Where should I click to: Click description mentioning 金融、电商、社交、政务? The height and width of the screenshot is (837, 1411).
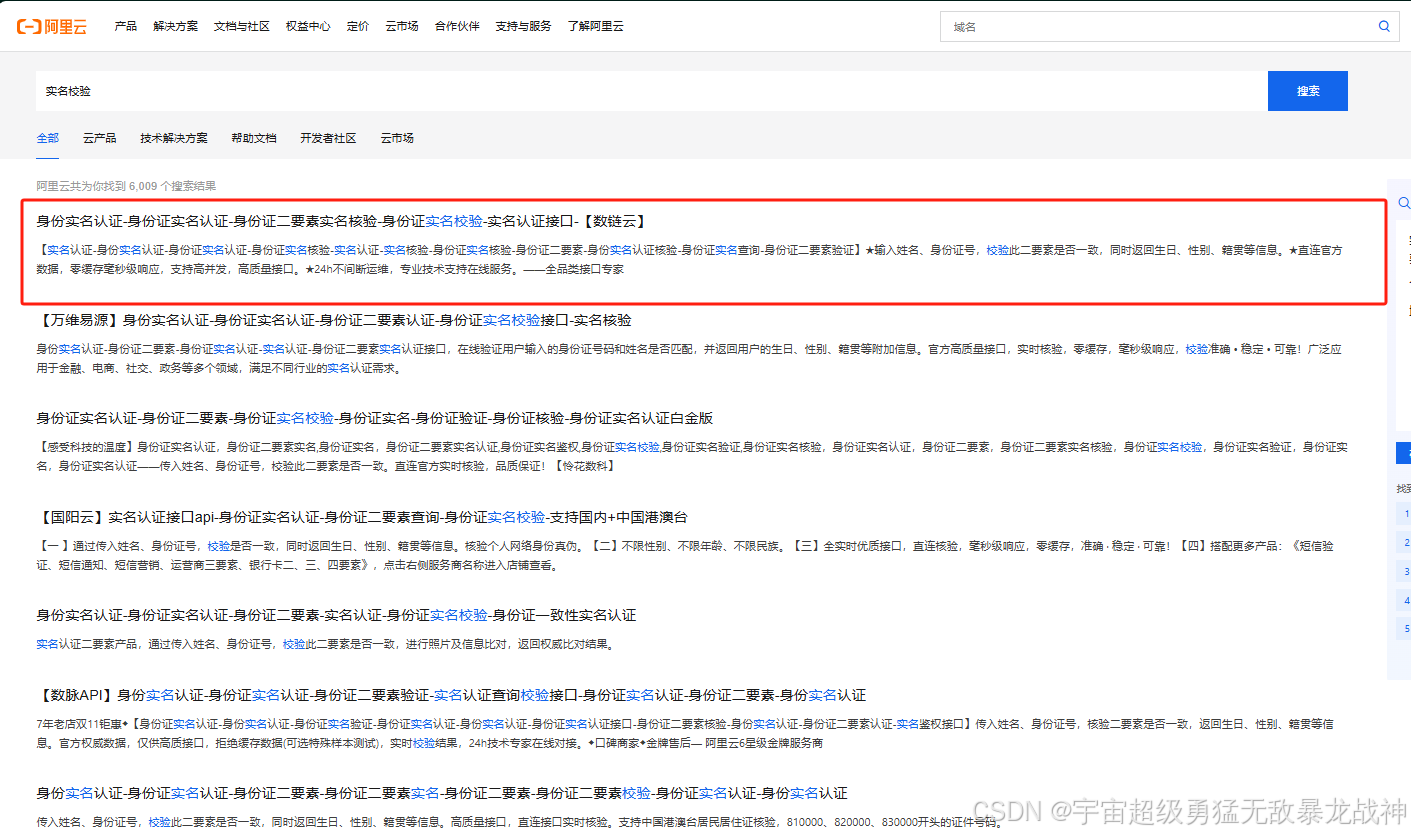[690, 358]
